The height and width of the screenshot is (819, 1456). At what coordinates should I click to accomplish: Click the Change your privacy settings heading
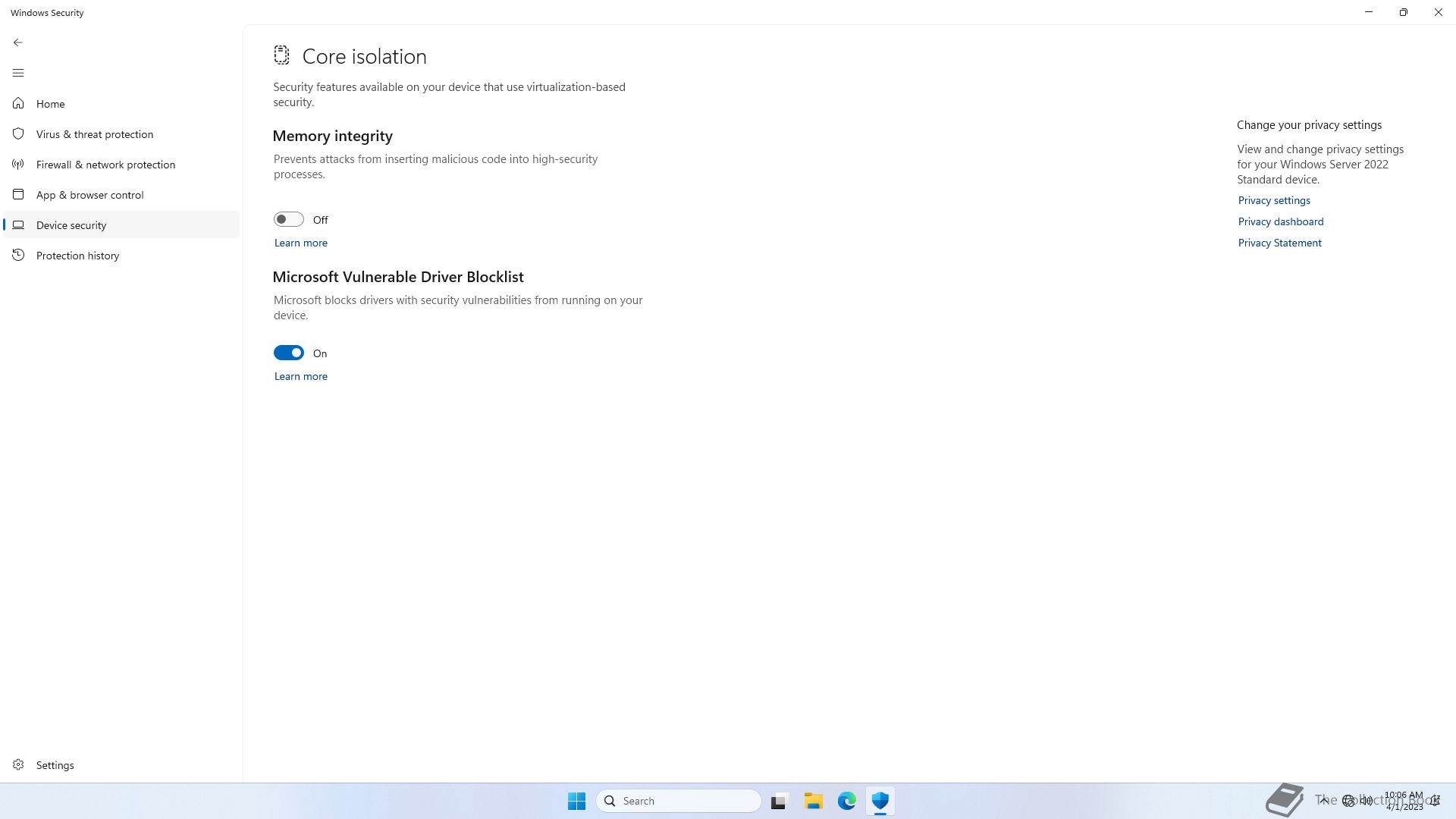click(1309, 125)
